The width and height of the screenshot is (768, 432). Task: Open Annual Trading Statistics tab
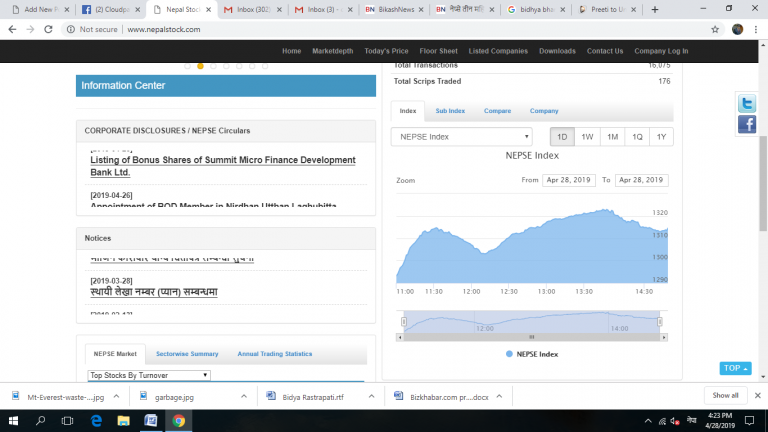tap(275, 354)
